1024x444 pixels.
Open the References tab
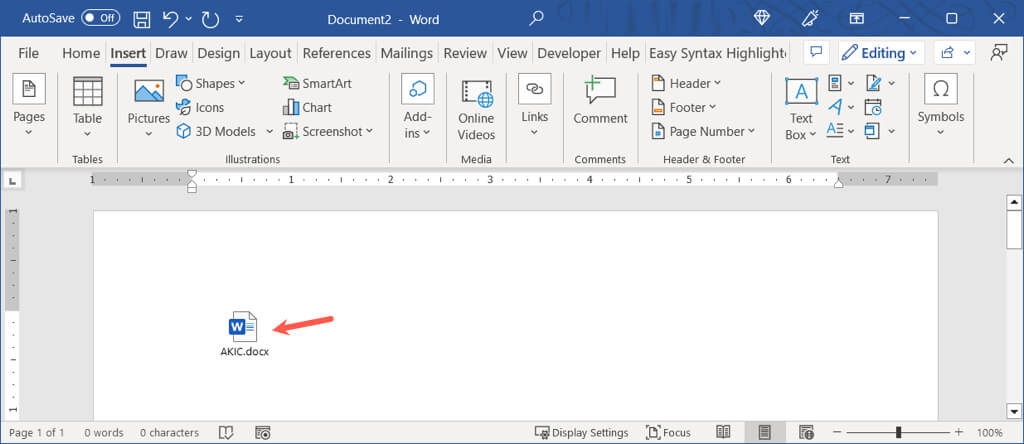click(337, 53)
